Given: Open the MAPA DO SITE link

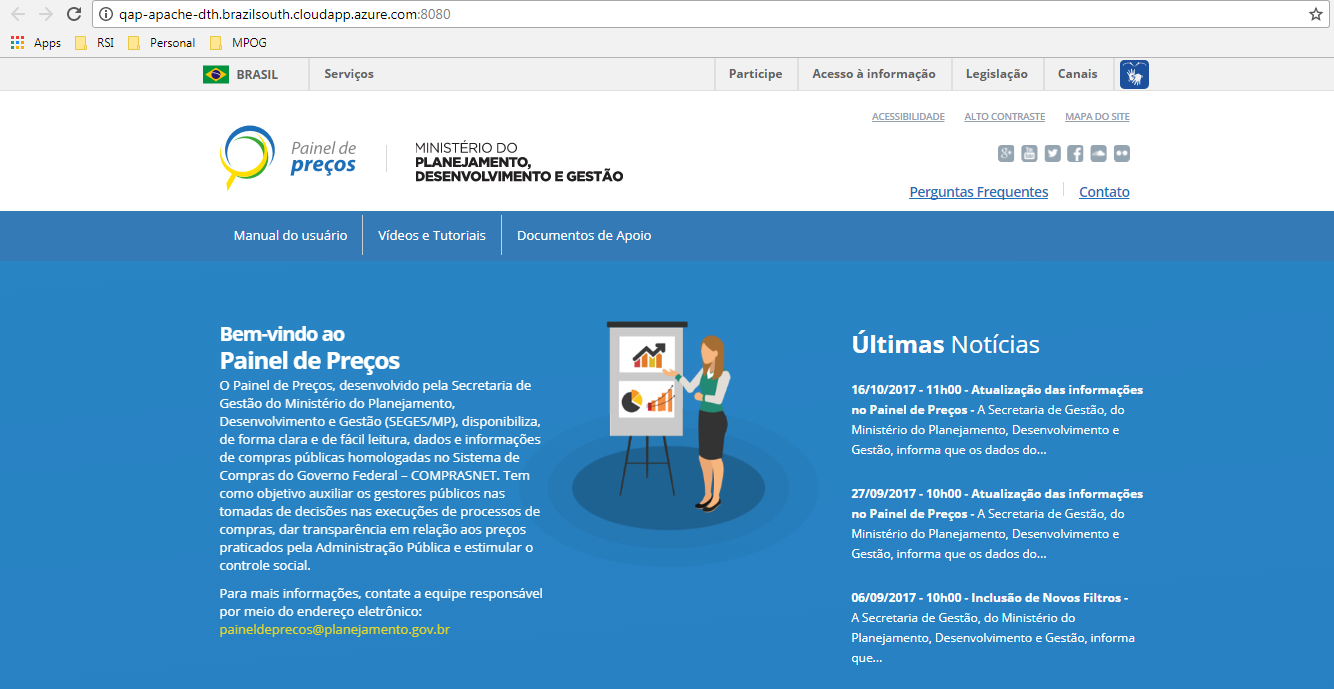Looking at the screenshot, I should click(x=1097, y=117).
